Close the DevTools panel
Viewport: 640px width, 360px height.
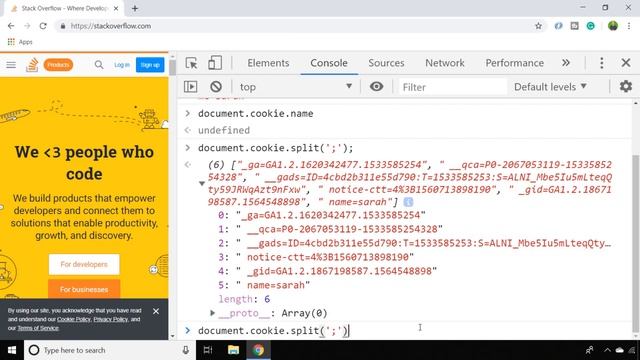click(x=626, y=63)
